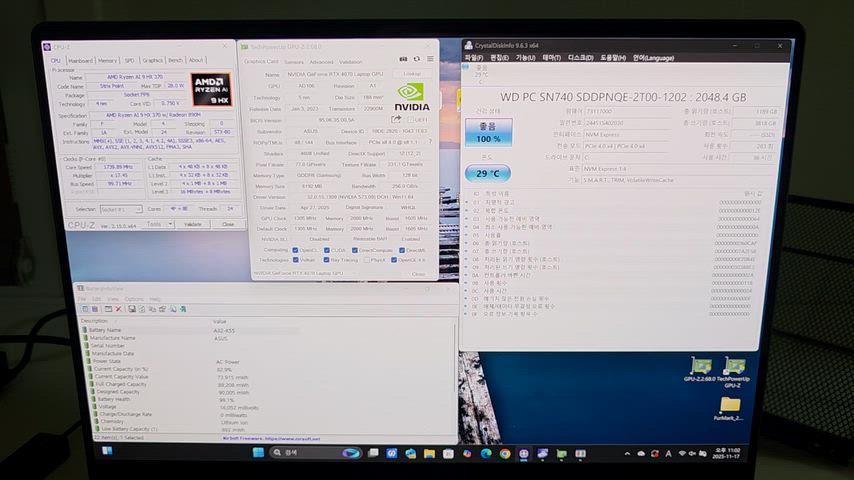
Task: Click the 29 °C temperature button
Action: coord(487,173)
